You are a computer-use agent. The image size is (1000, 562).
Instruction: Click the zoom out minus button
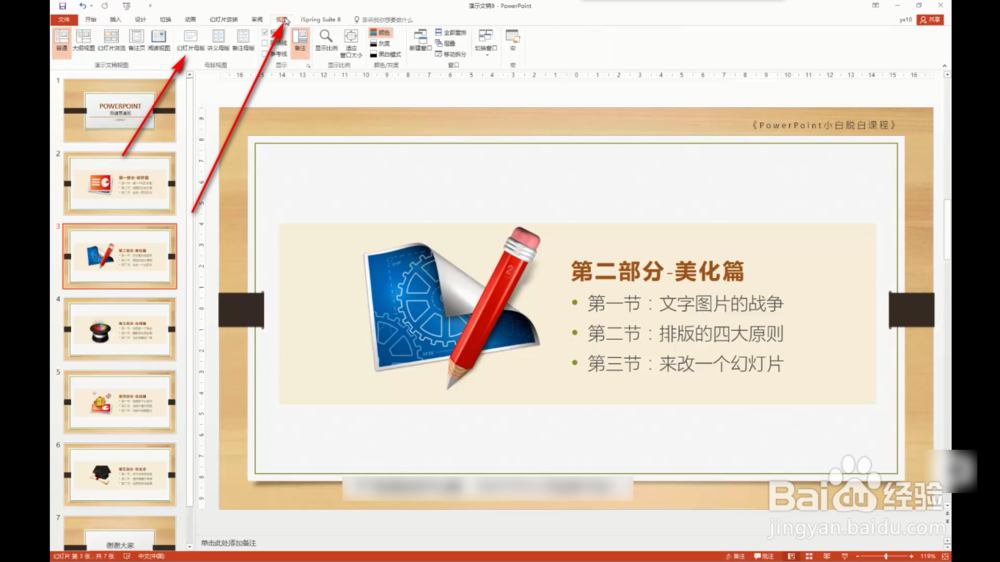coord(858,556)
